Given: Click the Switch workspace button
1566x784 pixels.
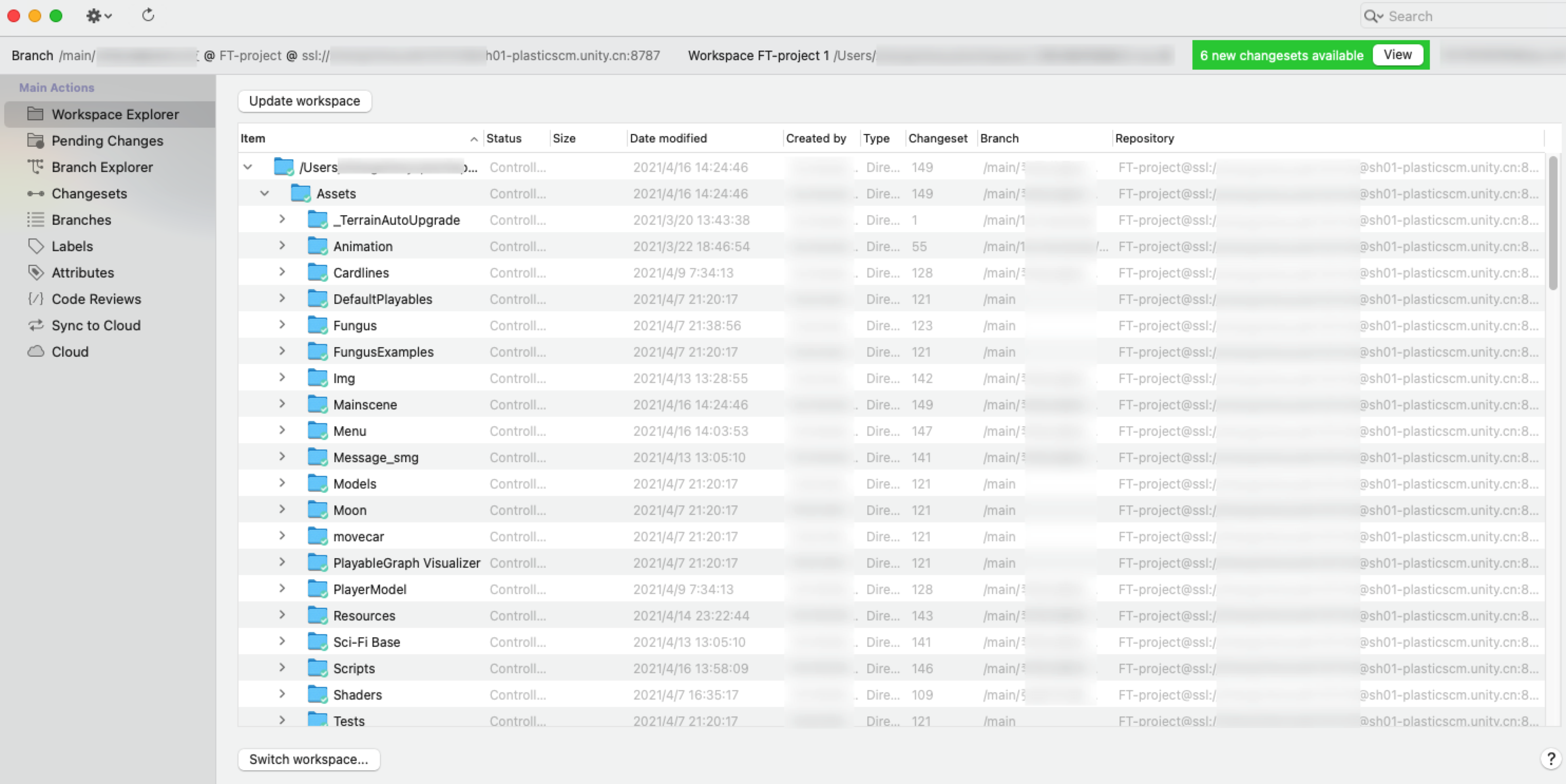Looking at the screenshot, I should 308,759.
